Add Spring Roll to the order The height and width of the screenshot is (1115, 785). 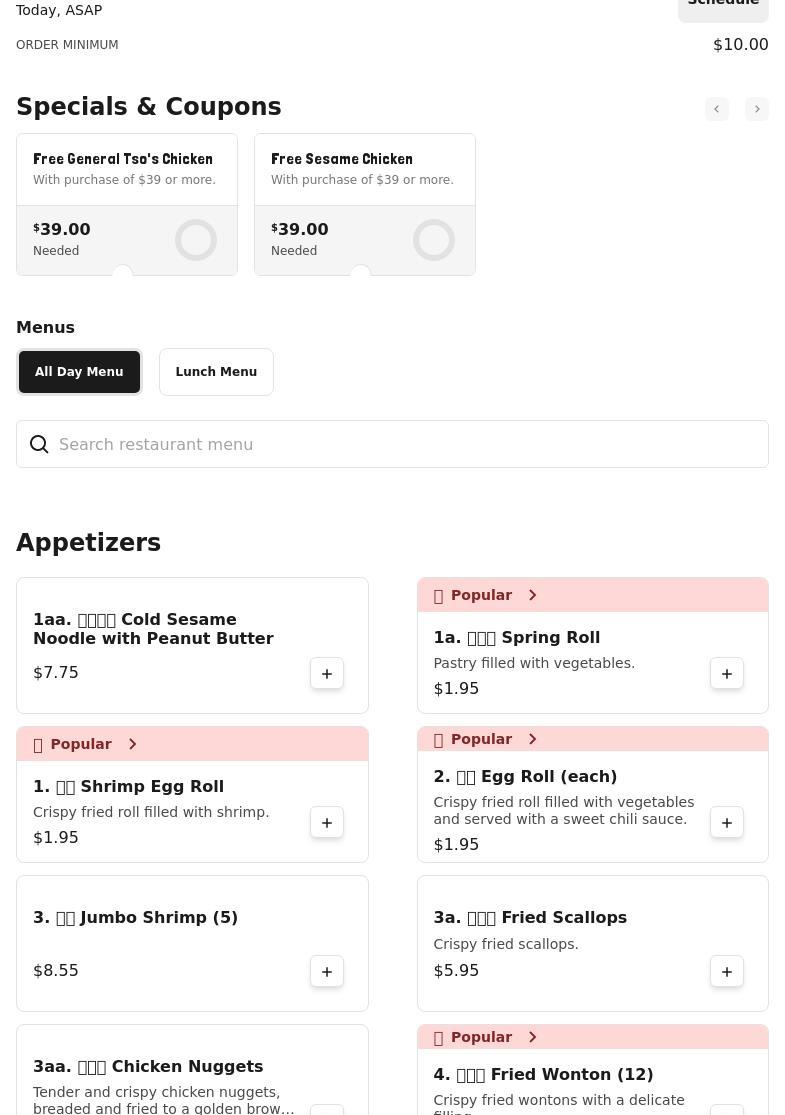(727, 674)
